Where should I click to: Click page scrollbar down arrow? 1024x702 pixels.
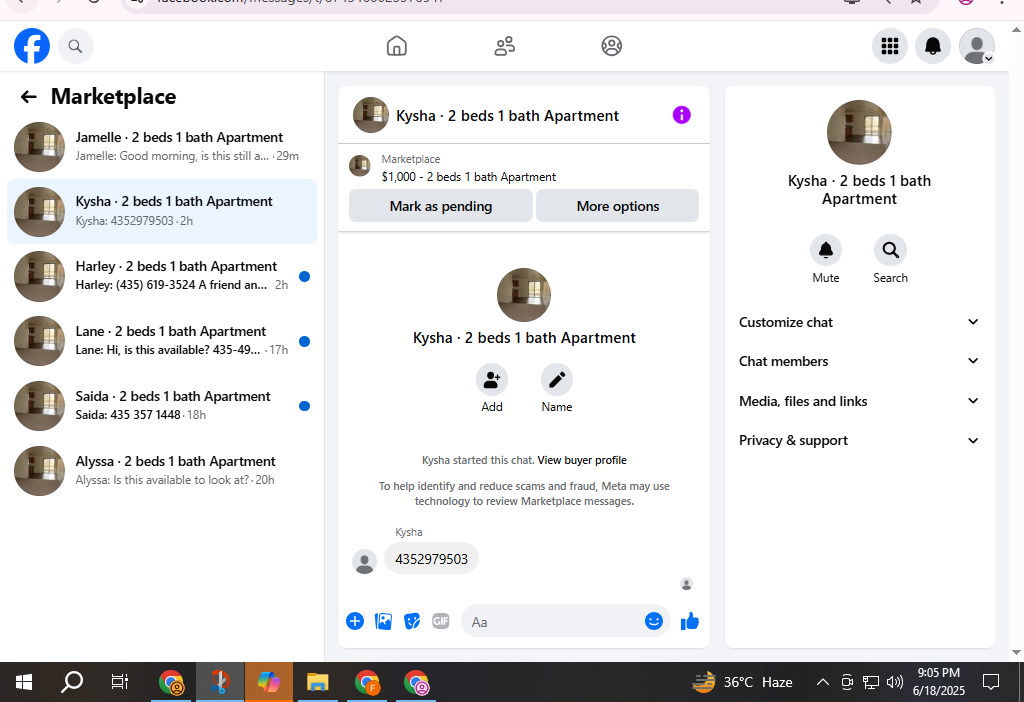tap(1016, 652)
